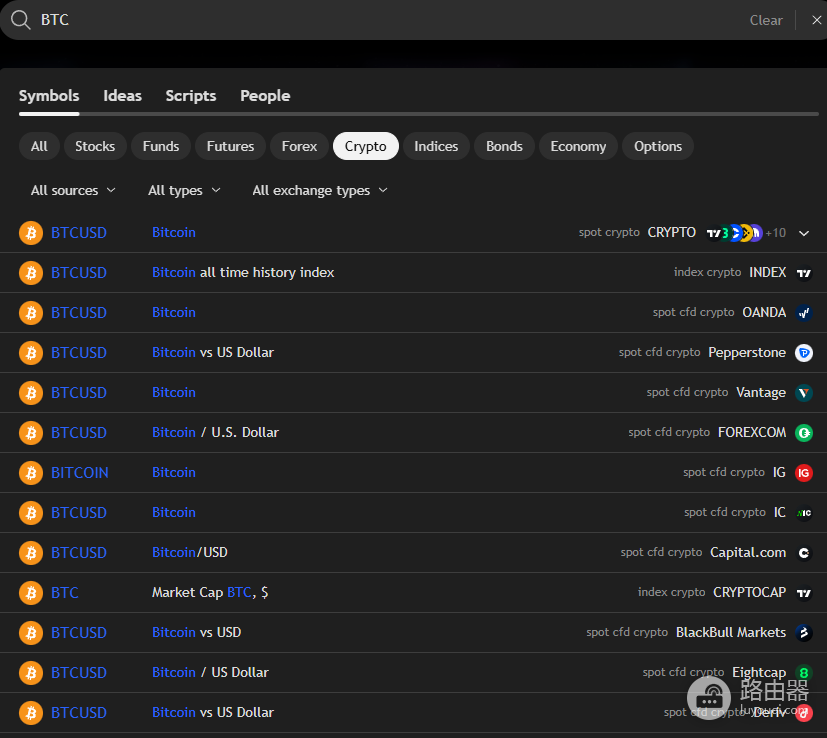Expand the CRYPTO BTCUSD exchanges list

tap(804, 233)
